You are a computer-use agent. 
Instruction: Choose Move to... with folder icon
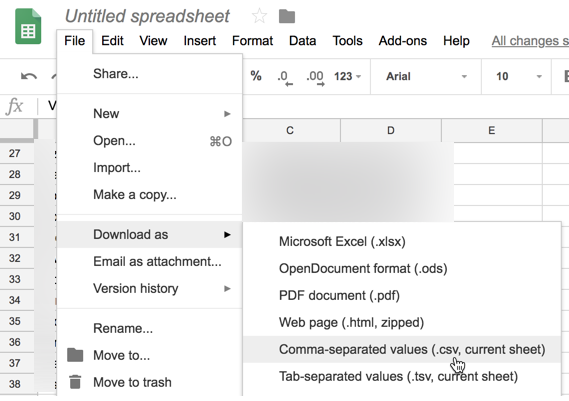pyautogui.click(x=150, y=355)
